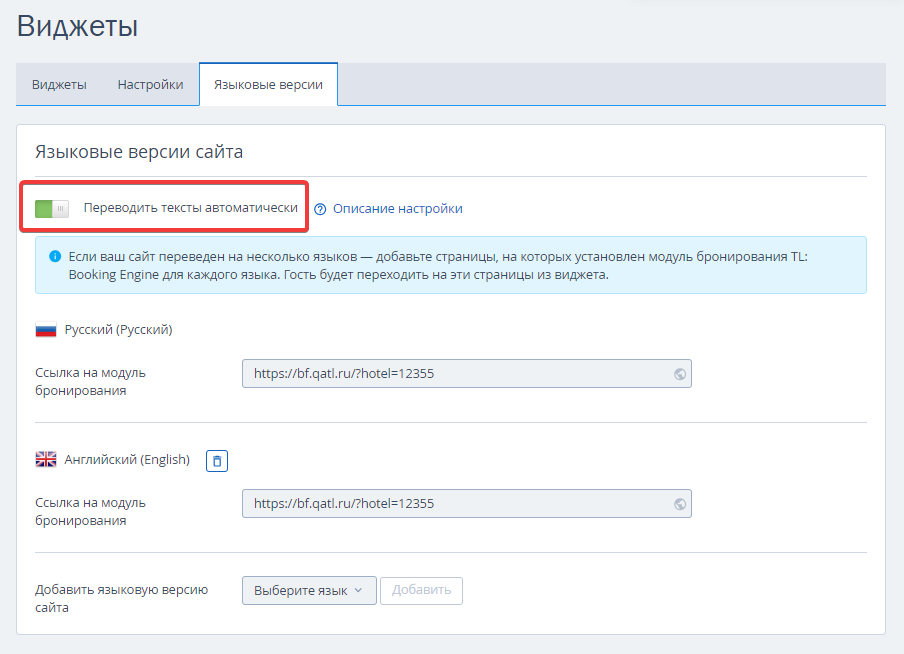Image resolution: width=904 pixels, height=654 pixels.
Task: Click the UK flag icon
Action: tap(46, 460)
